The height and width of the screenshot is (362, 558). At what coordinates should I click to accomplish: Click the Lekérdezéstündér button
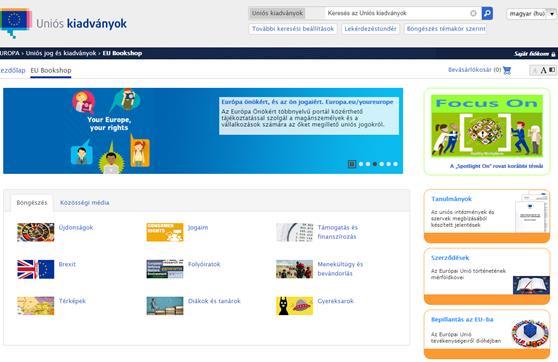coord(370,29)
